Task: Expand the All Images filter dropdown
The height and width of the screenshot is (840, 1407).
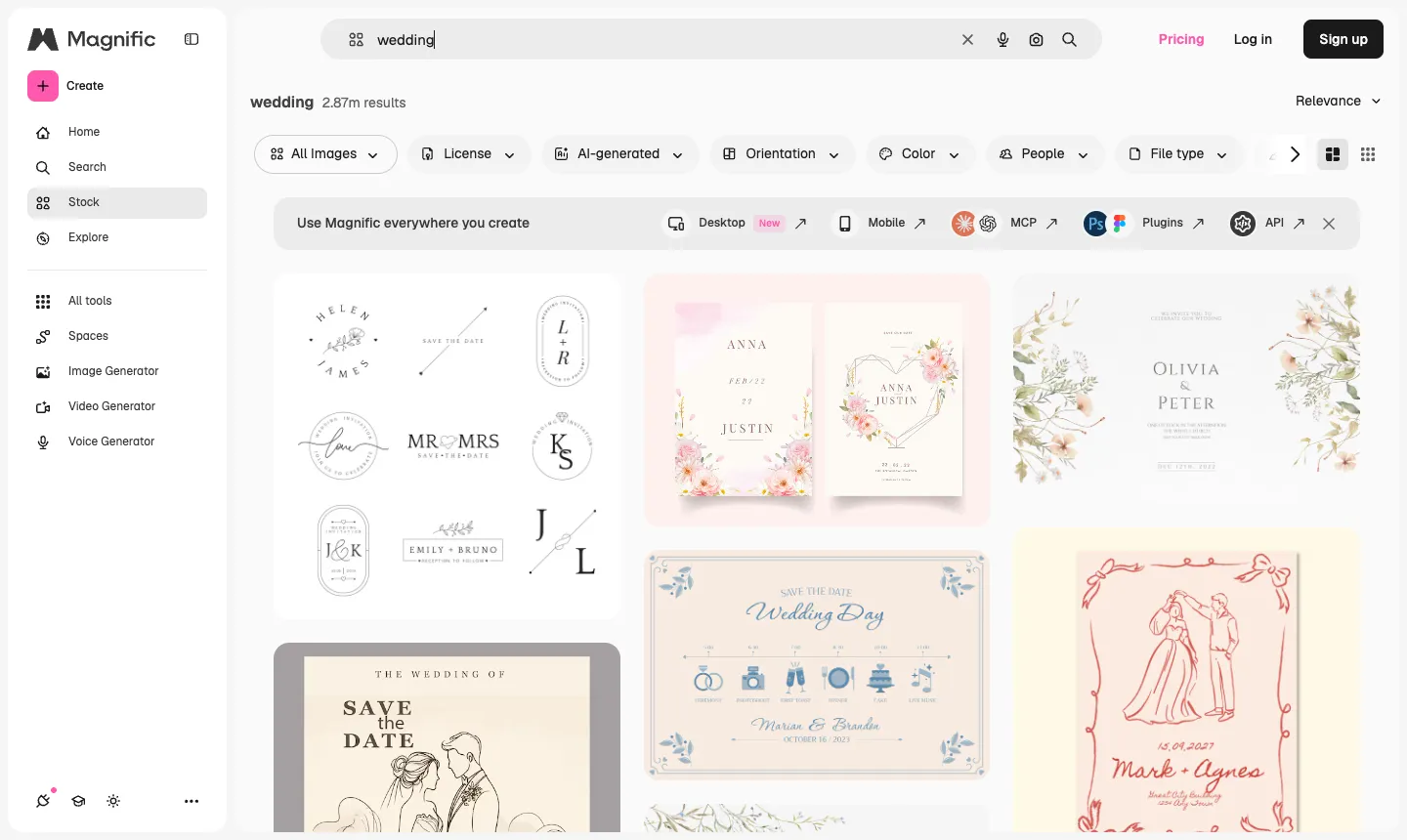Action: [325, 154]
